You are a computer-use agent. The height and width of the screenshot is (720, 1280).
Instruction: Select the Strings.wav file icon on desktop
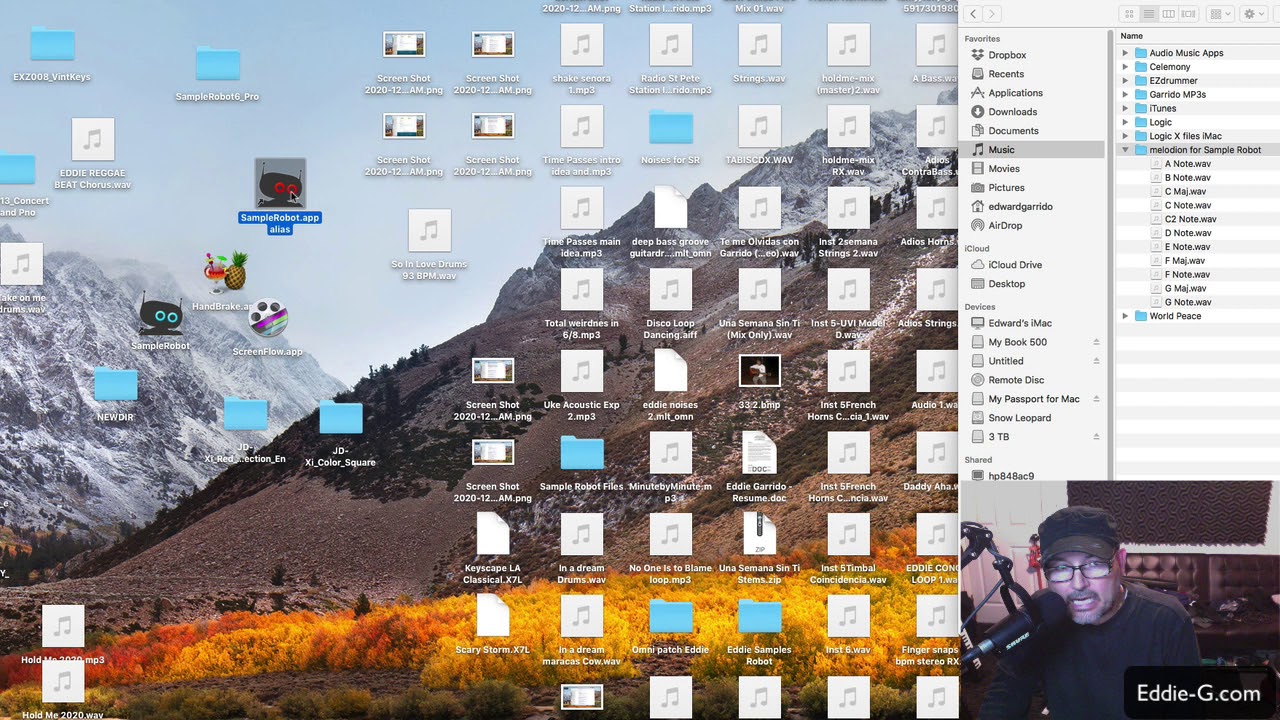tap(759, 45)
